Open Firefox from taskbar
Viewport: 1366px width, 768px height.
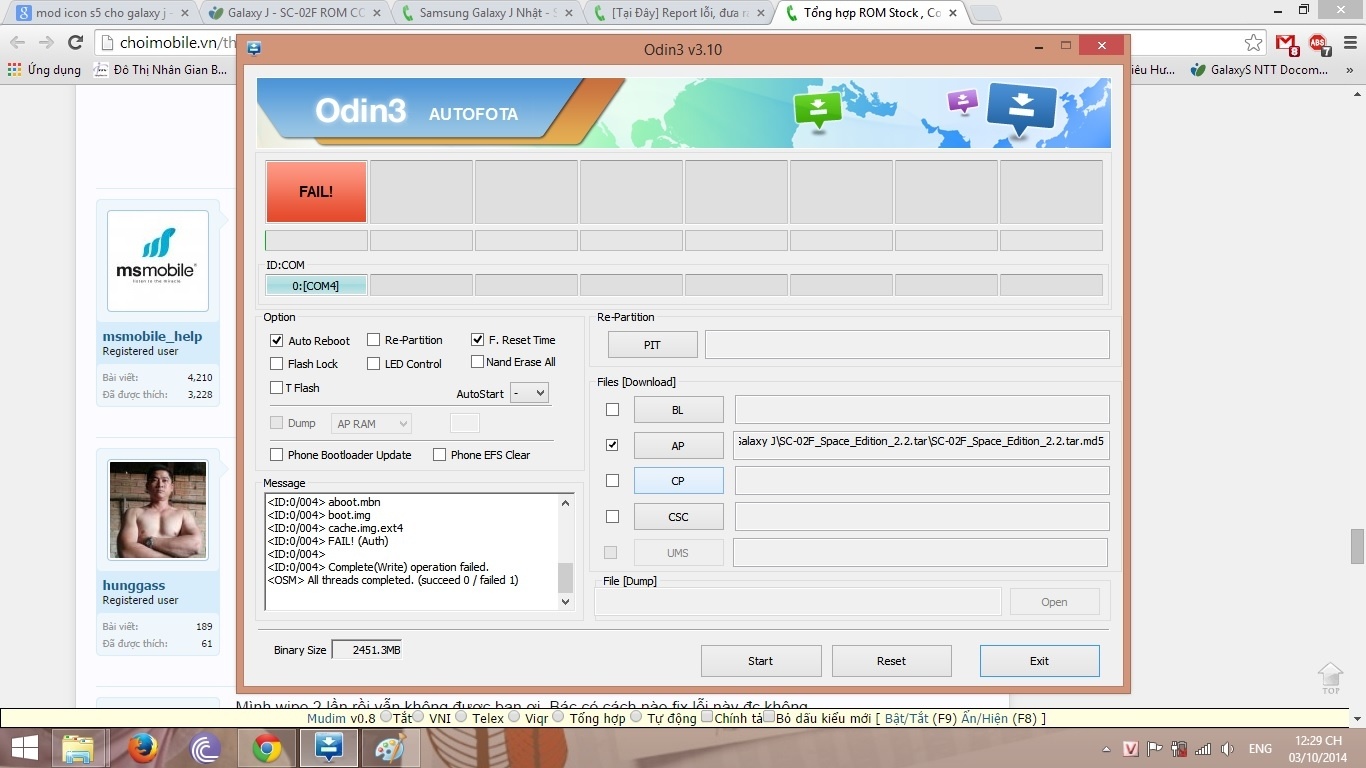coord(142,748)
